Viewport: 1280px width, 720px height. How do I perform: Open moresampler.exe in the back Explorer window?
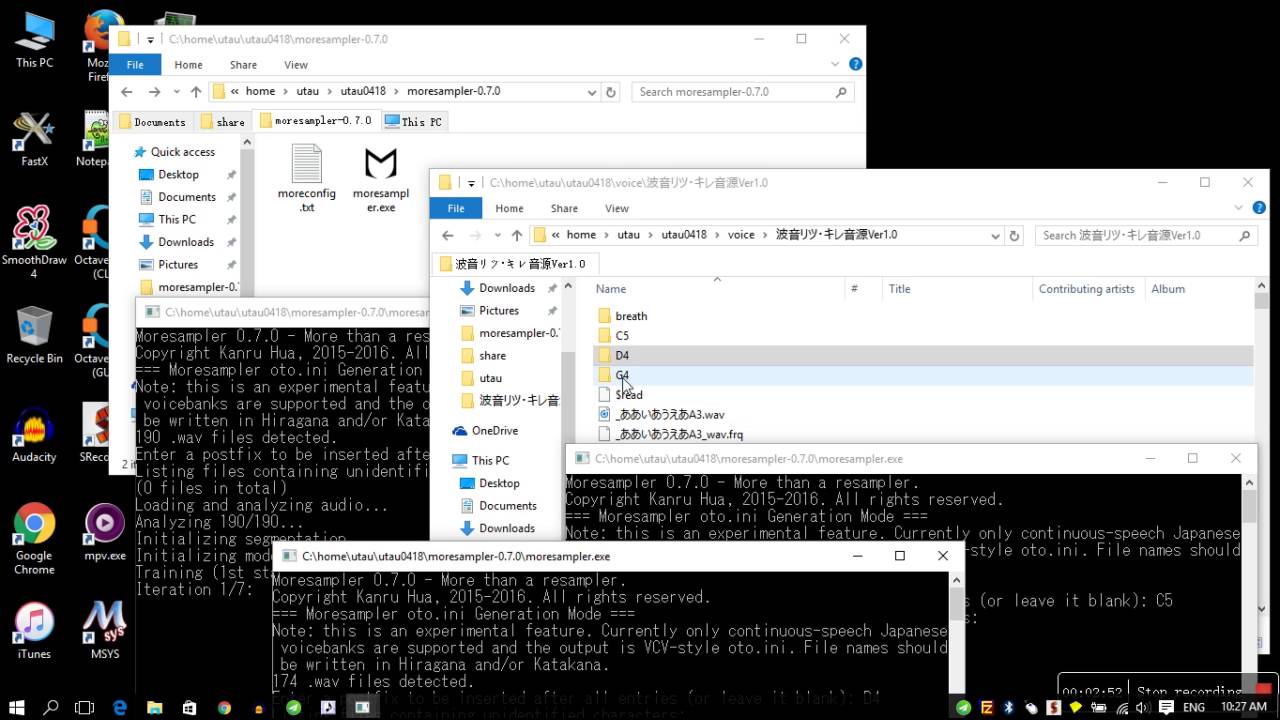(x=380, y=180)
